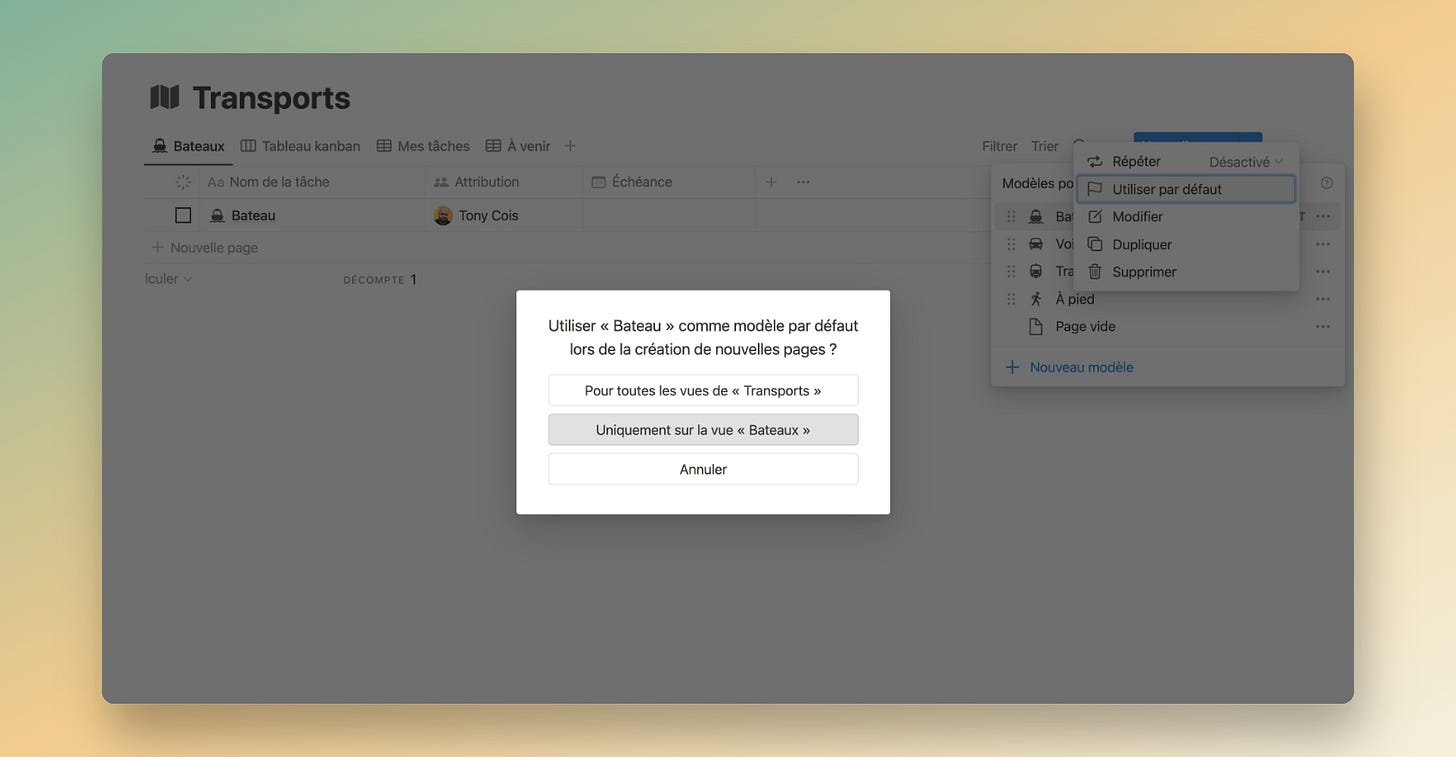Switch to the Tableau kanban tab
This screenshot has height=757, width=1456.
tap(300, 146)
